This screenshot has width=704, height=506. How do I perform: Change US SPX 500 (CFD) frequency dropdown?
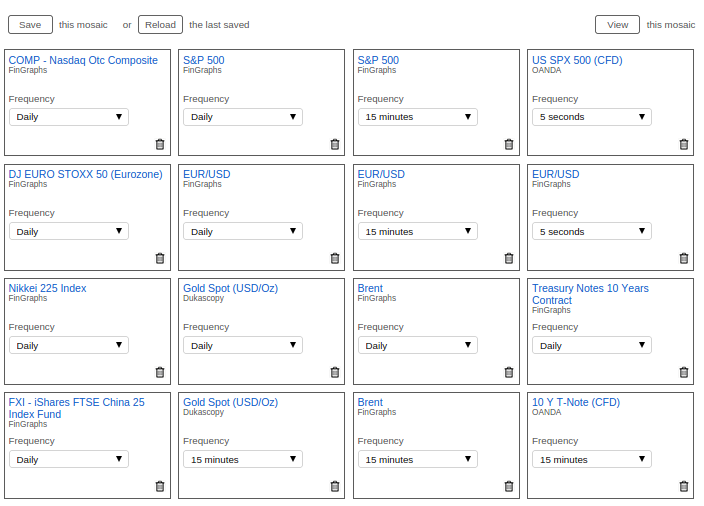(592, 117)
